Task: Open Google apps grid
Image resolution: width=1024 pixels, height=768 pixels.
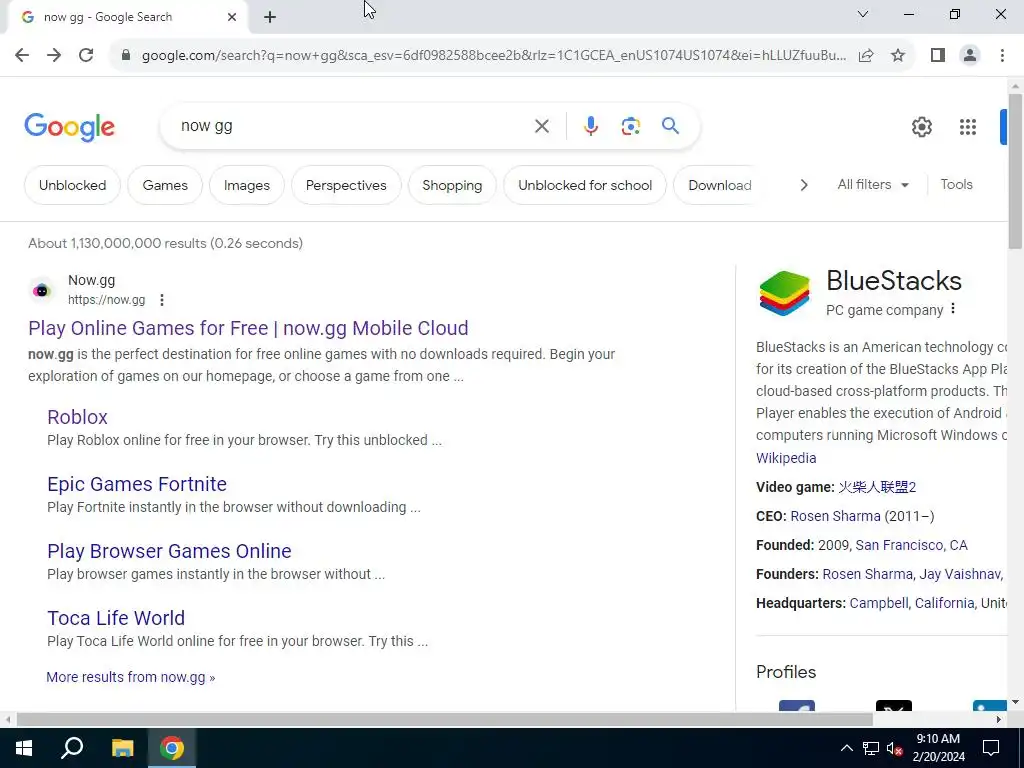Action: (x=968, y=127)
